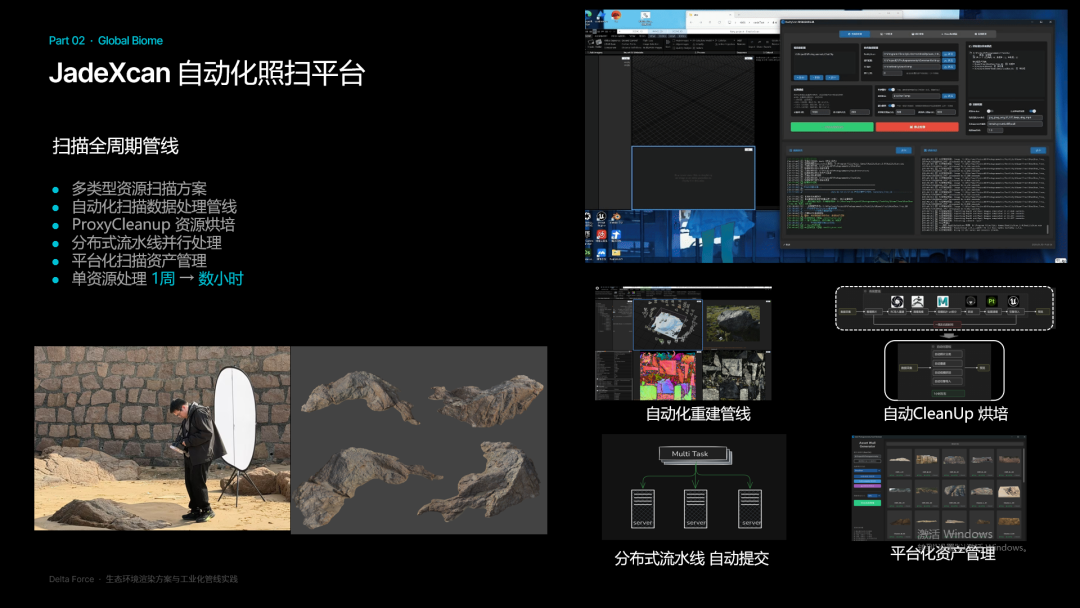The height and width of the screenshot is (608, 1080).
Task: Click the caption "自动化重建管线"
Action: (x=698, y=414)
